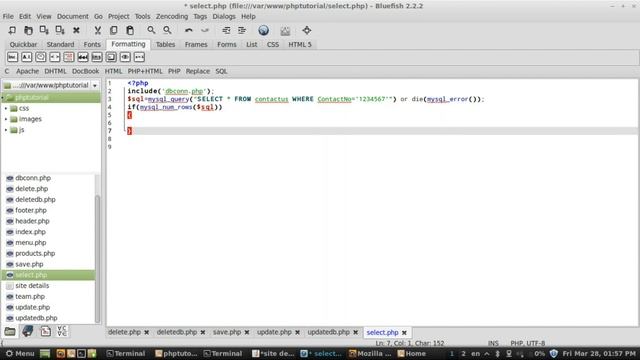Click the INS insert mode indicator in status bar

point(493,343)
